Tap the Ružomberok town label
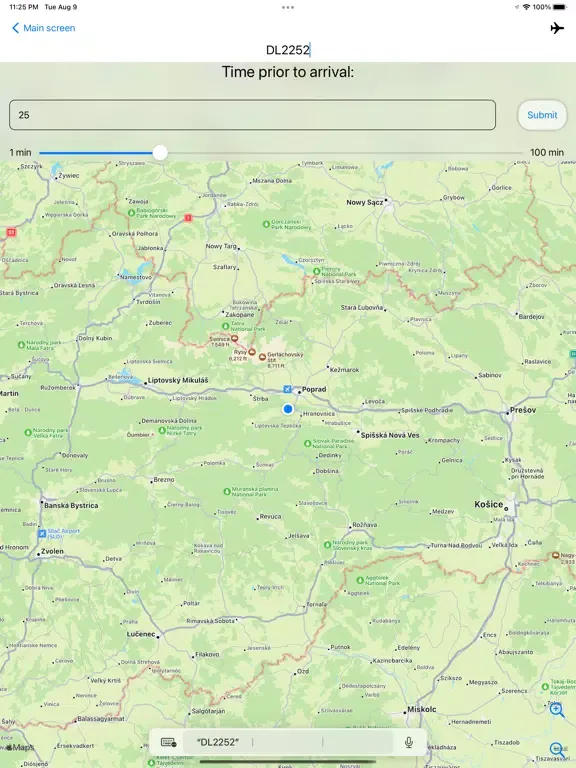 [x=58, y=387]
